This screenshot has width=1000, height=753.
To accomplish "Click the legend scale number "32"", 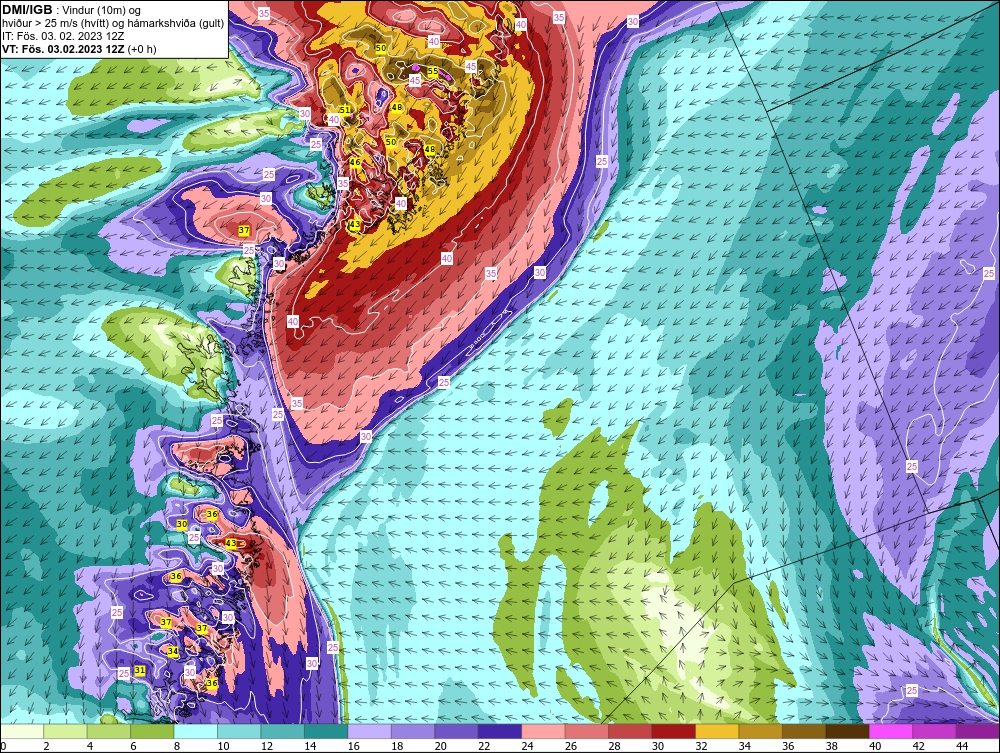I will coord(702,746).
